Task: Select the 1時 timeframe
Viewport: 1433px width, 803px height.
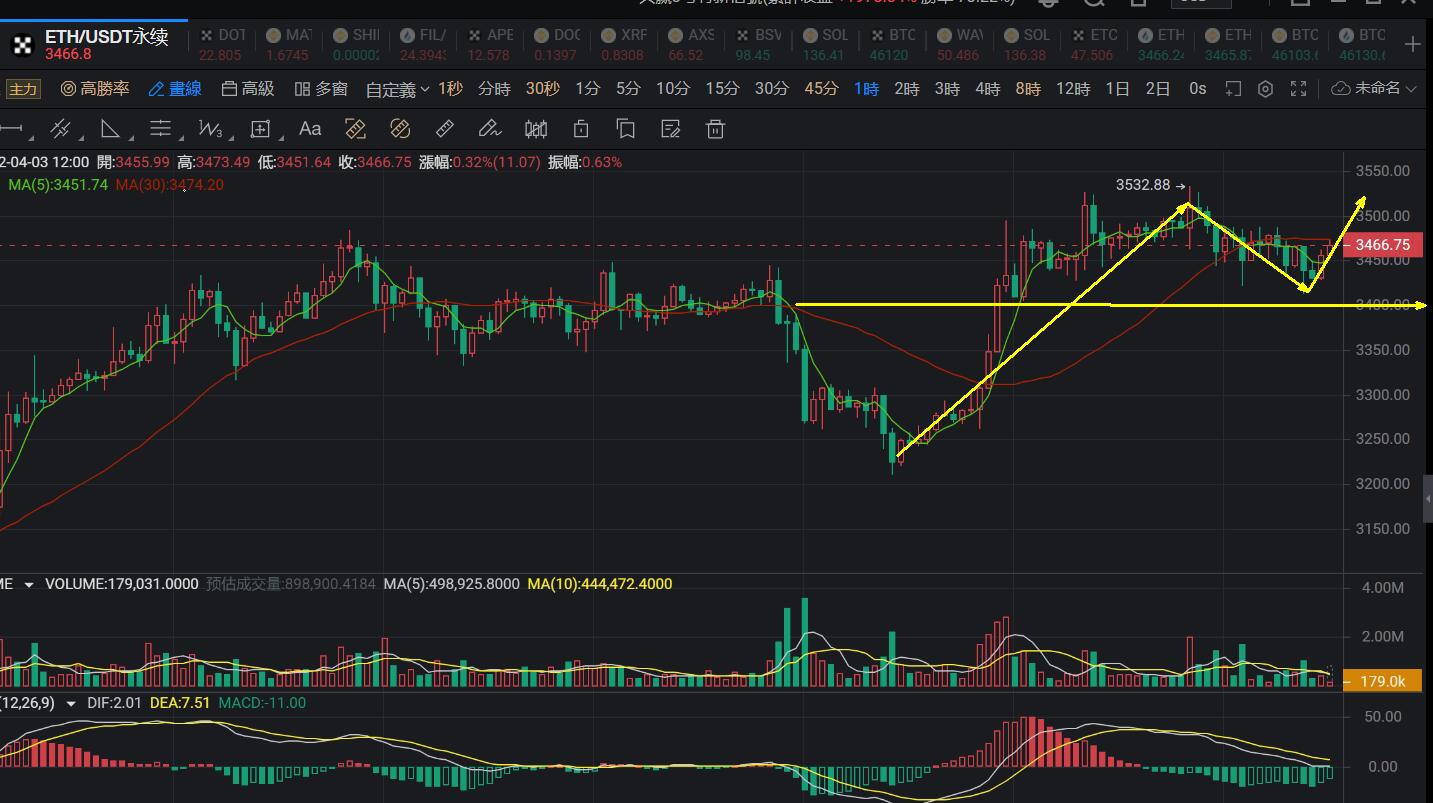Action: (x=866, y=89)
